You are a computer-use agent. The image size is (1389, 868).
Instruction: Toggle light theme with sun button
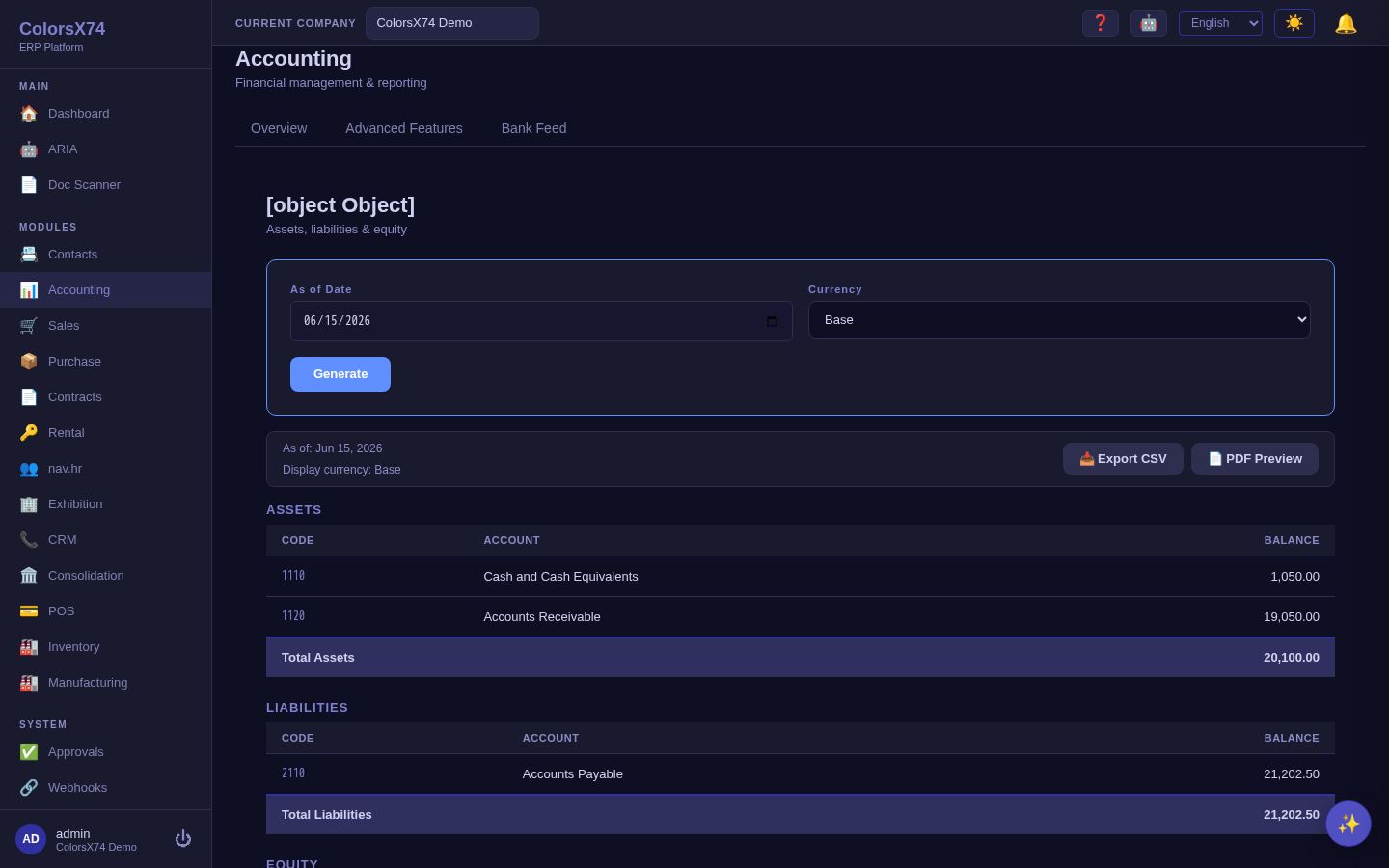1294,23
